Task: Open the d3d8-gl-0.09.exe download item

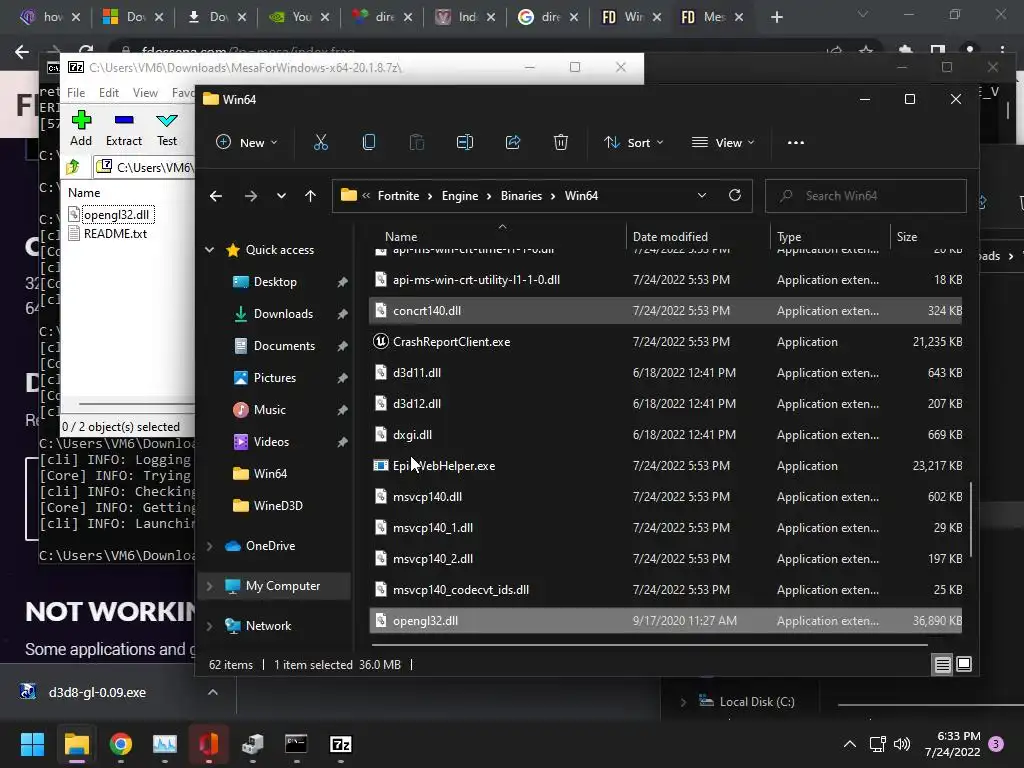Action: click(x=97, y=692)
